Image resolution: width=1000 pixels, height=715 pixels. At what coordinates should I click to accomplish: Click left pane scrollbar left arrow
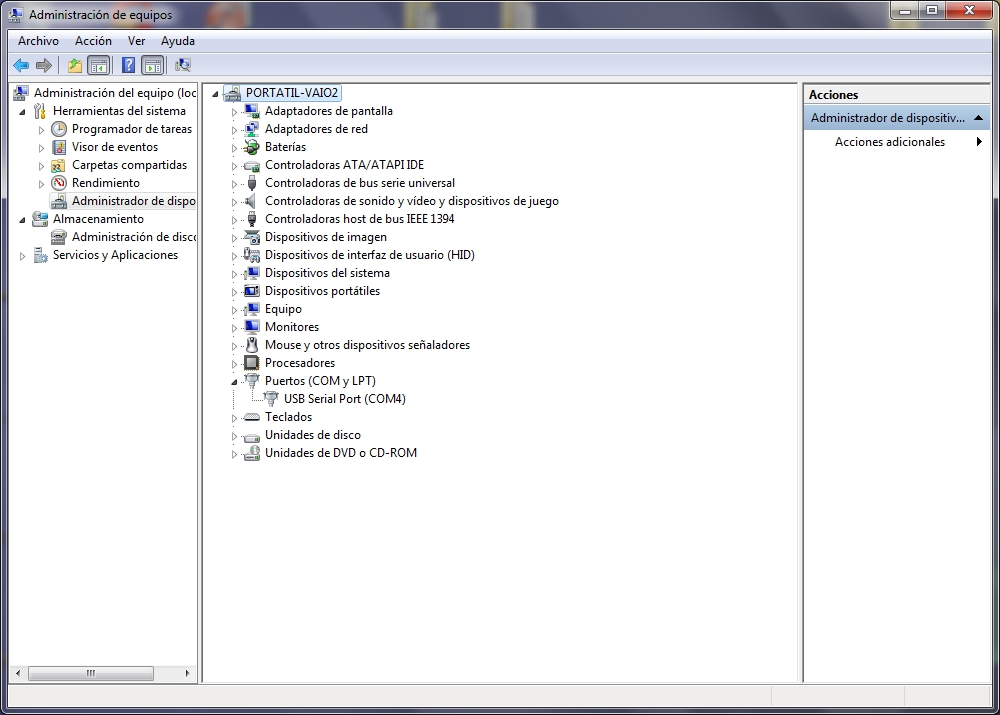tap(18, 673)
